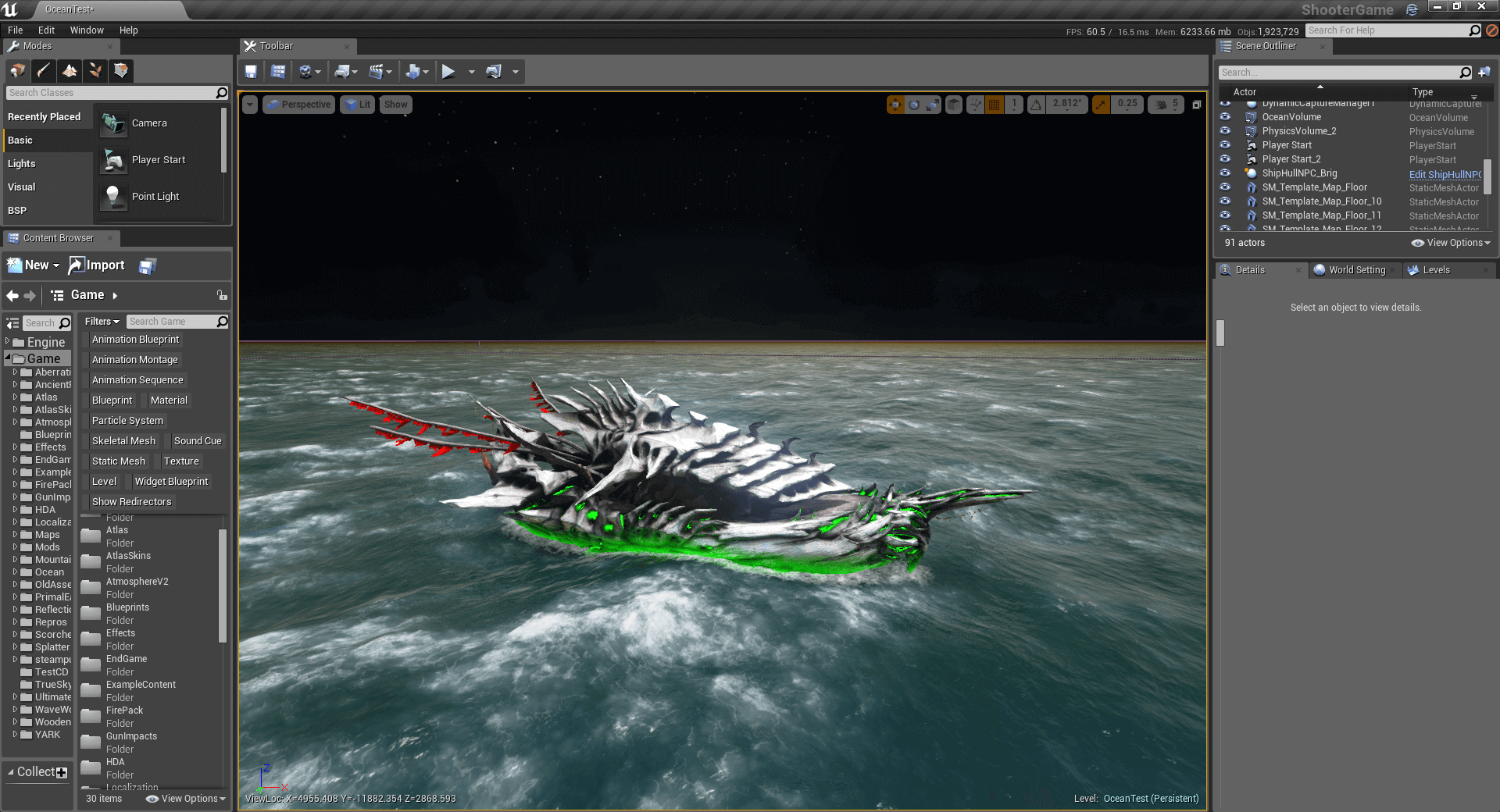Open the Play options dropdown arrow

tap(471, 72)
